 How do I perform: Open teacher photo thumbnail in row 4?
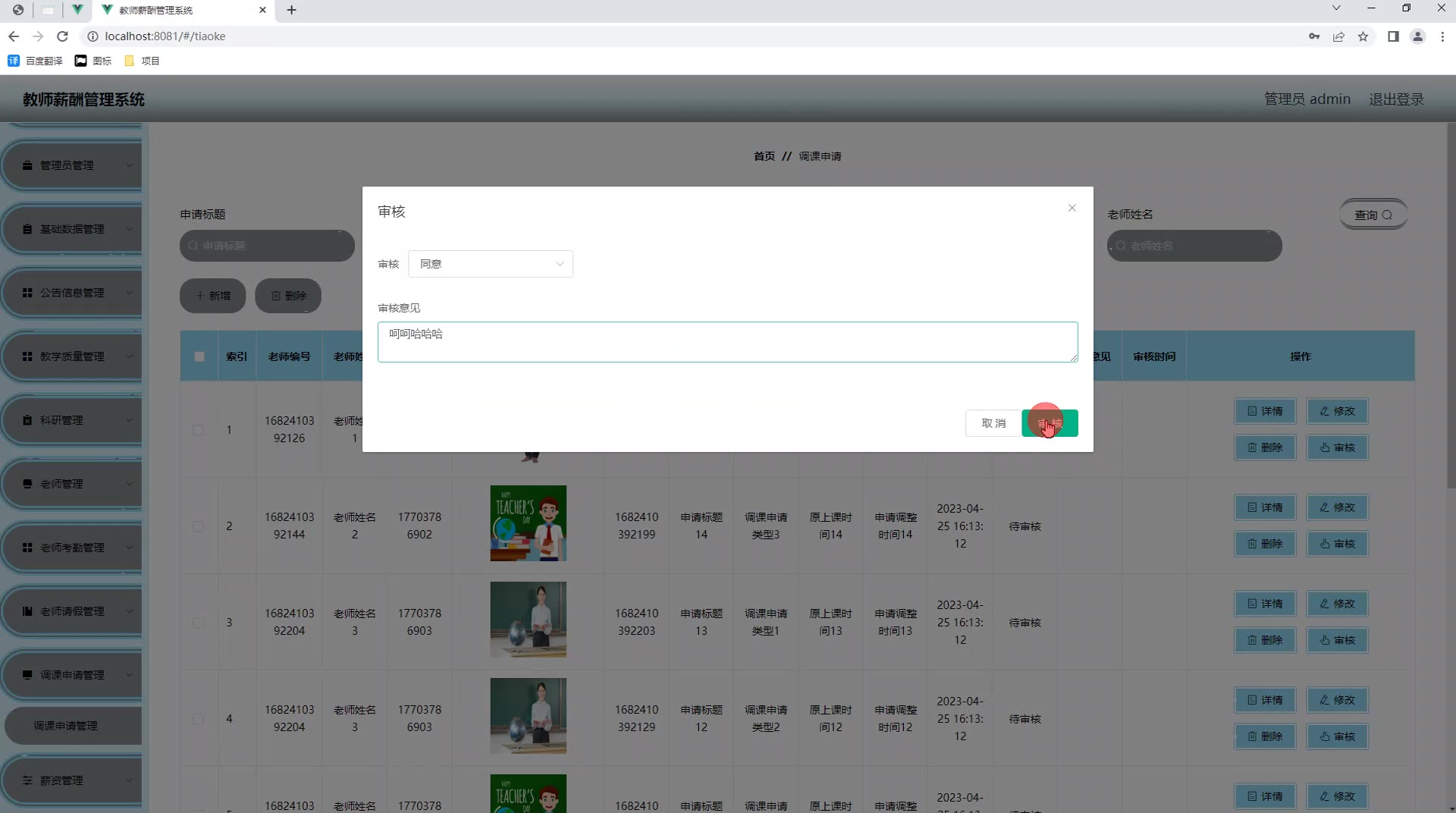[x=528, y=716]
